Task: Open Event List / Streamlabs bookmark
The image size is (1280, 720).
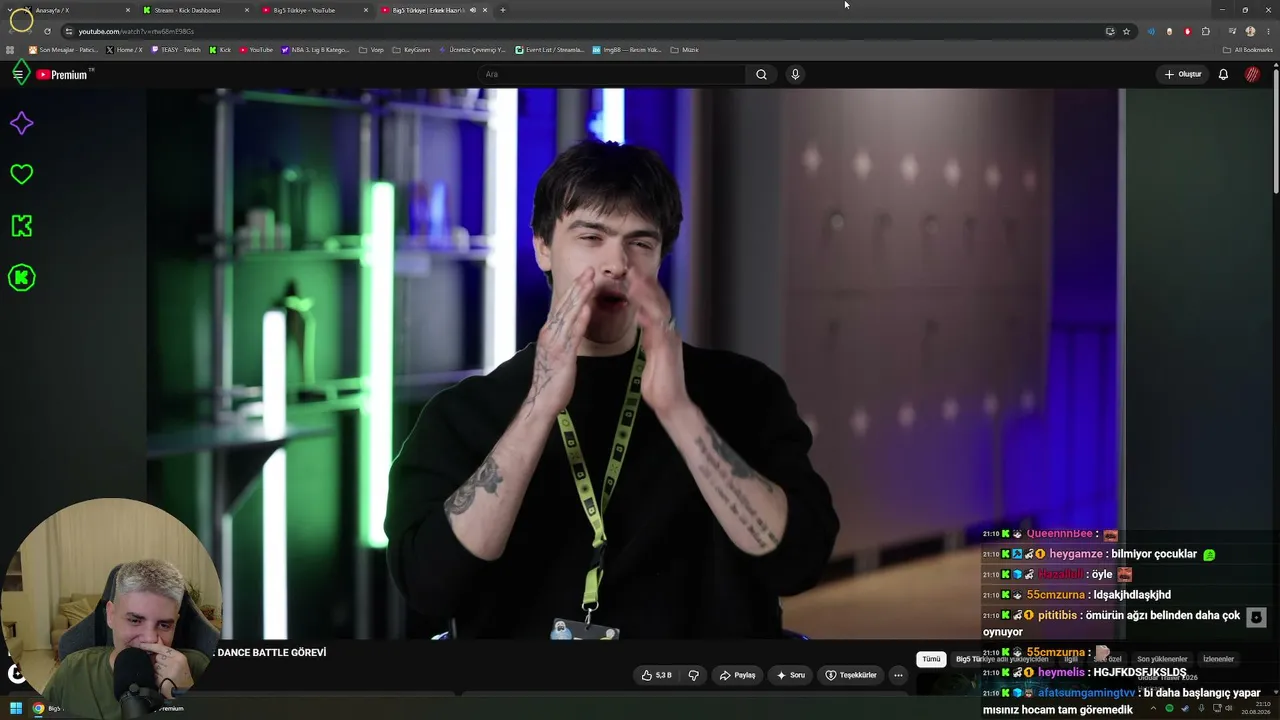Action: pyautogui.click(x=550, y=50)
